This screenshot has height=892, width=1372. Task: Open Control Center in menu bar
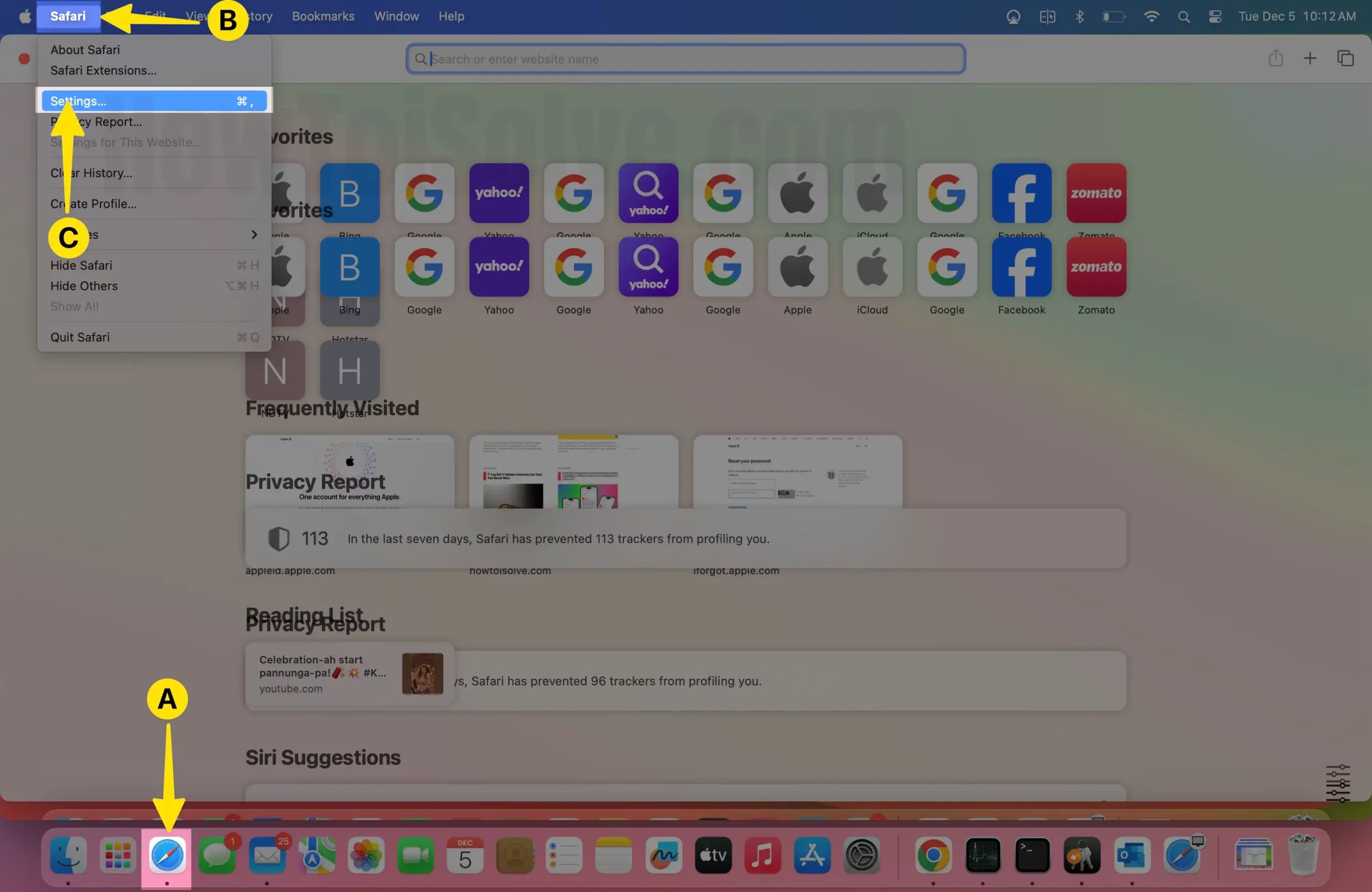(1215, 17)
